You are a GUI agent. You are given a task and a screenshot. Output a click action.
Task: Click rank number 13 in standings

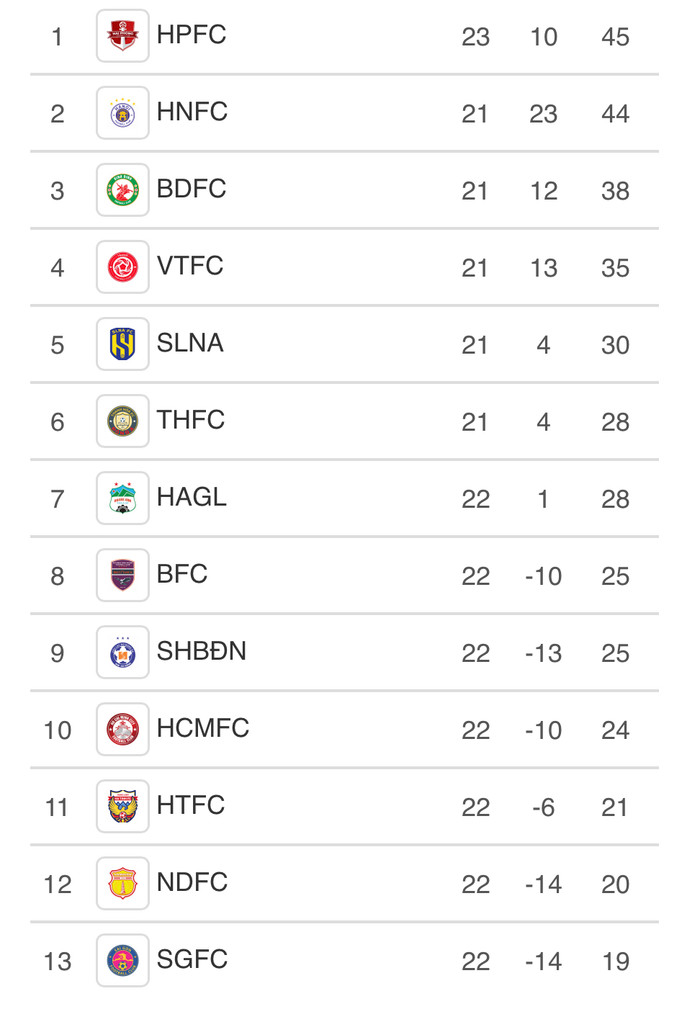tap(57, 961)
